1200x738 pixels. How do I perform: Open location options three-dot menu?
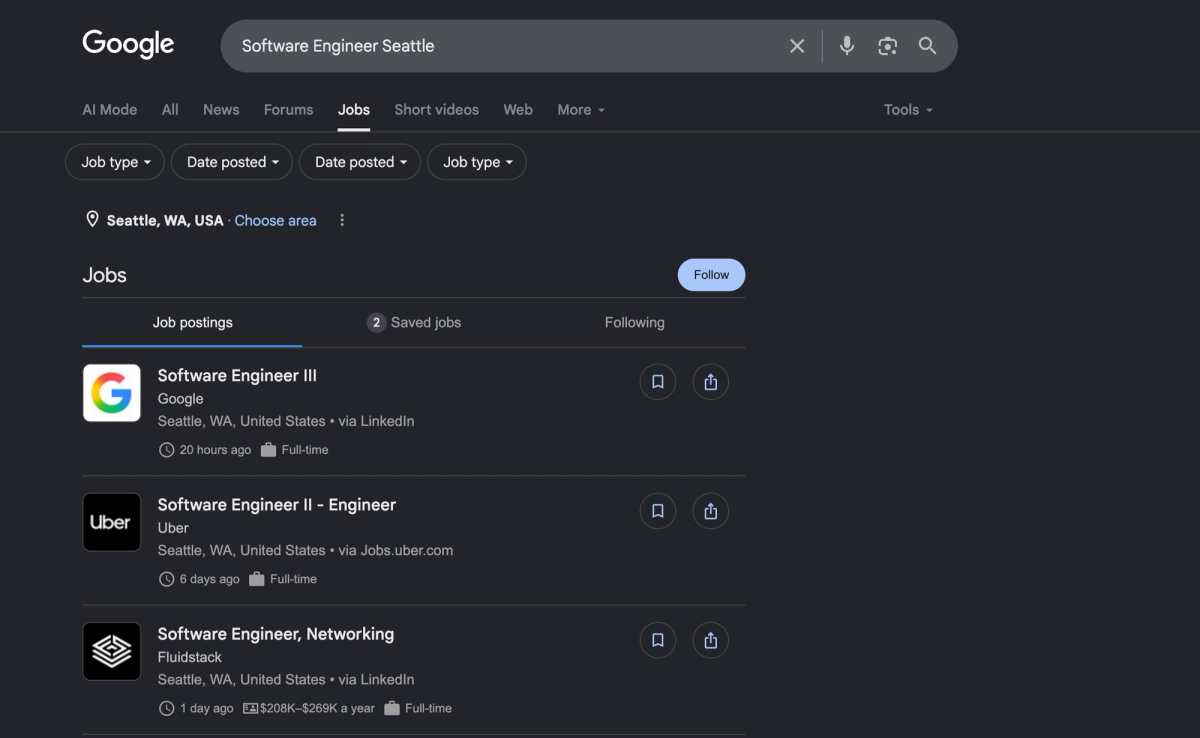pyautogui.click(x=342, y=220)
